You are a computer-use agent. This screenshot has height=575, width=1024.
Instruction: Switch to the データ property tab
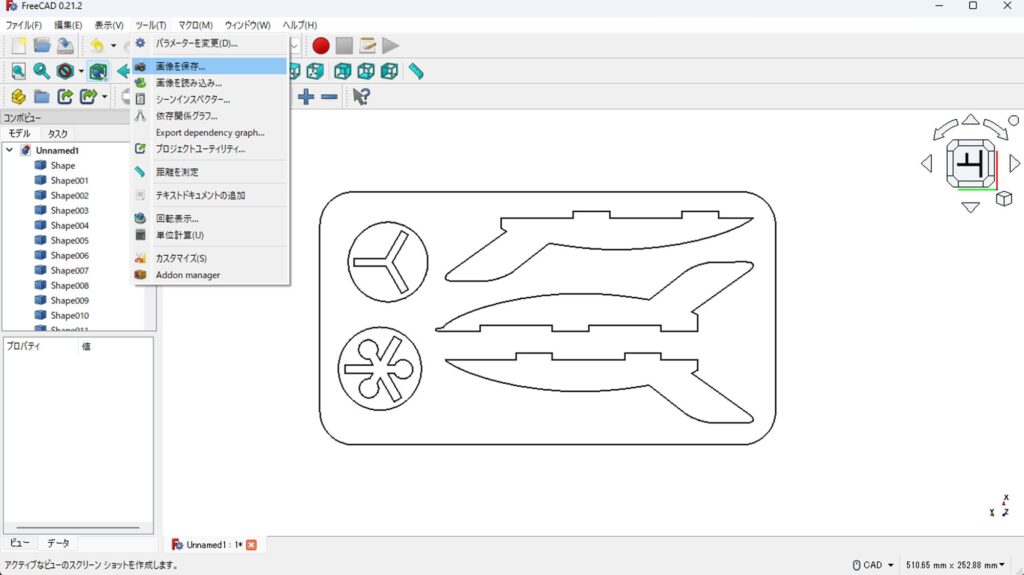58,543
